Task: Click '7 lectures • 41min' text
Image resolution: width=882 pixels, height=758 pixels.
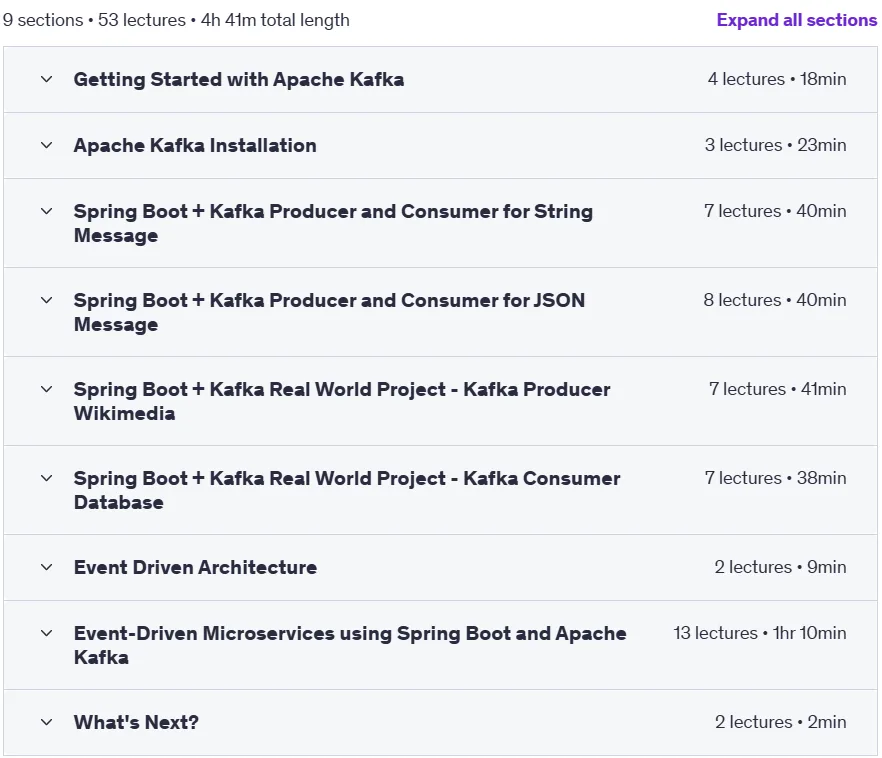Action: coord(777,389)
